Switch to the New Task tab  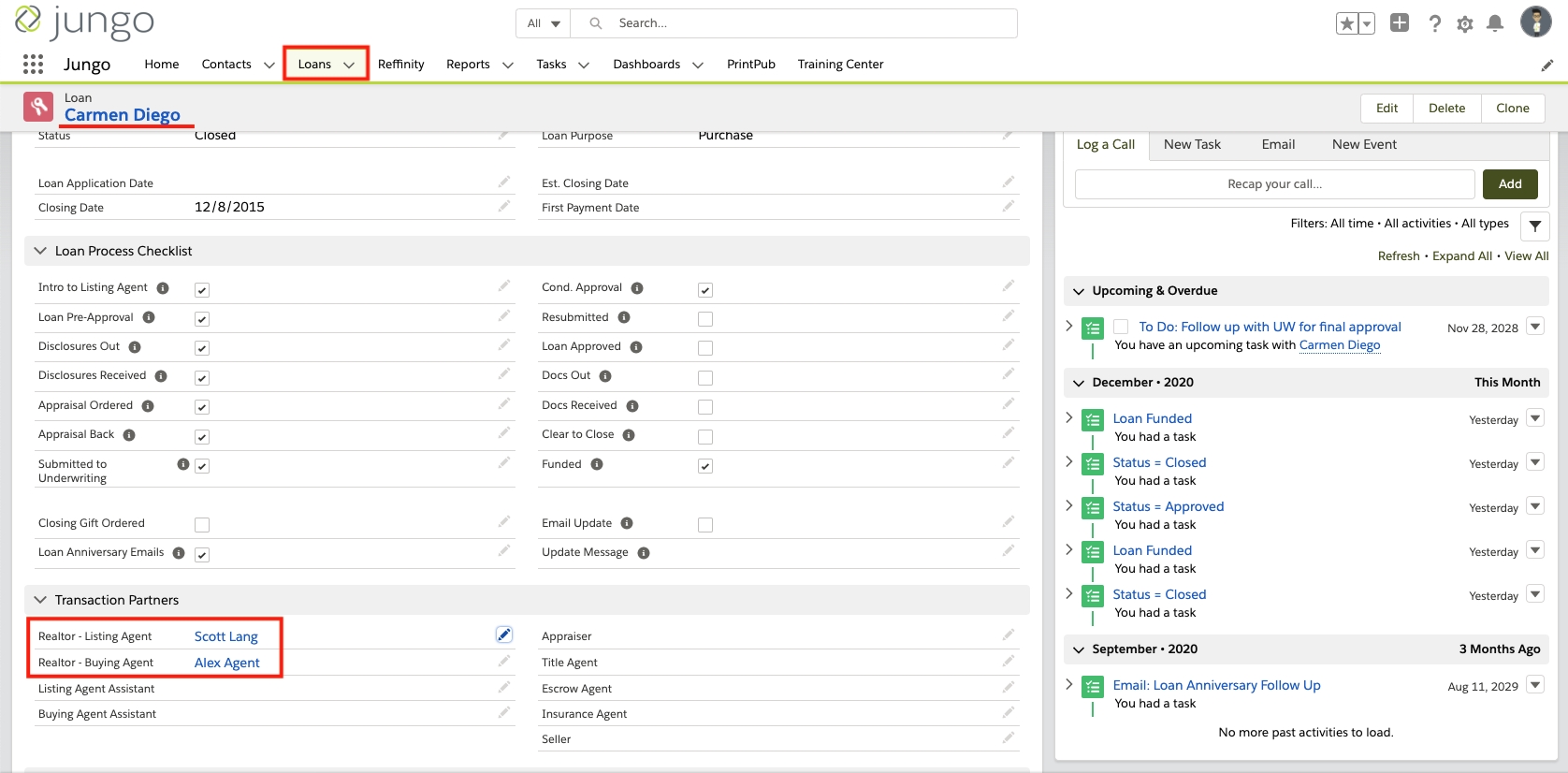pos(1192,144)
